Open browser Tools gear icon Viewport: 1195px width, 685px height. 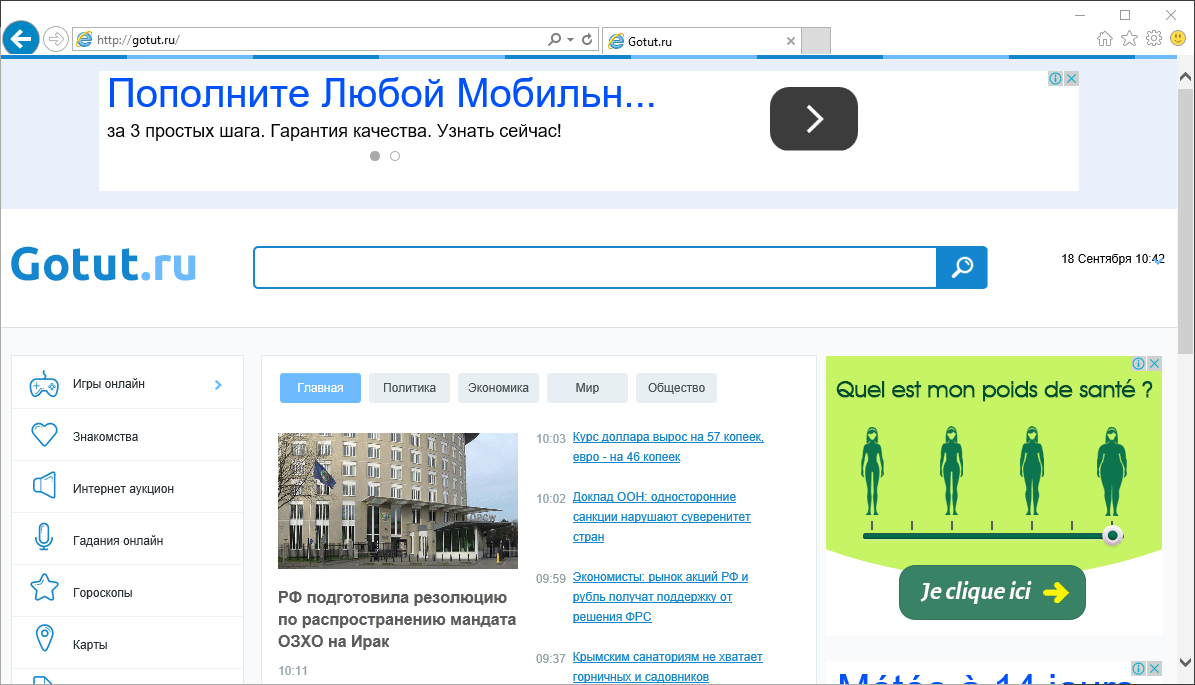coord(1154,38)
